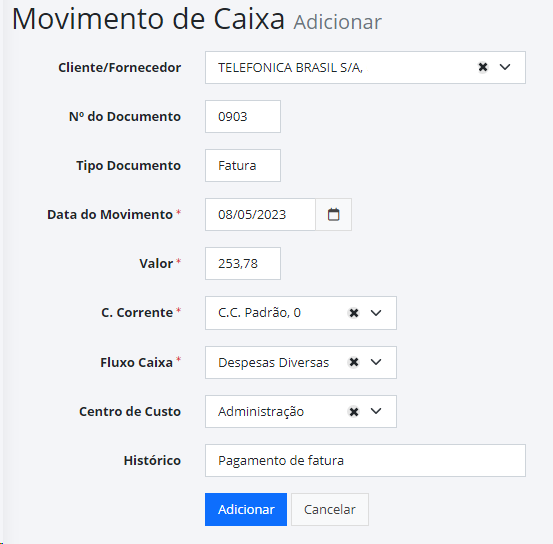Select the TELEFONICA BRASIL S/A combo text
Screen dimensions: 553x544
(290, 67)
